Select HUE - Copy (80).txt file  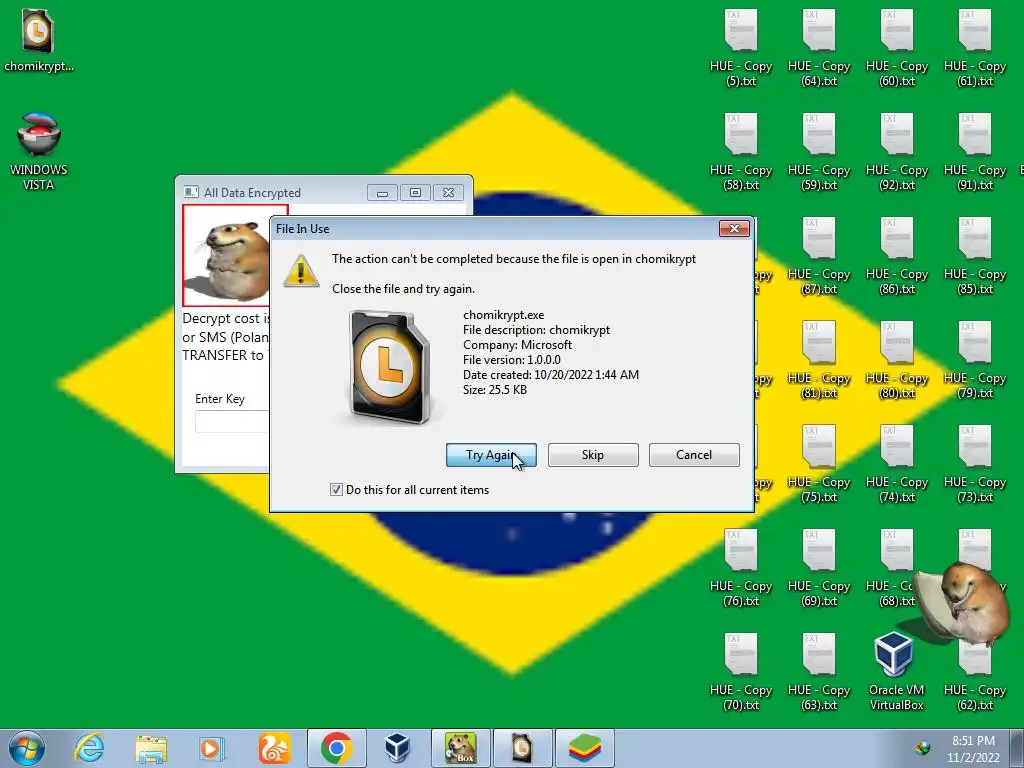tap(897, 359)
